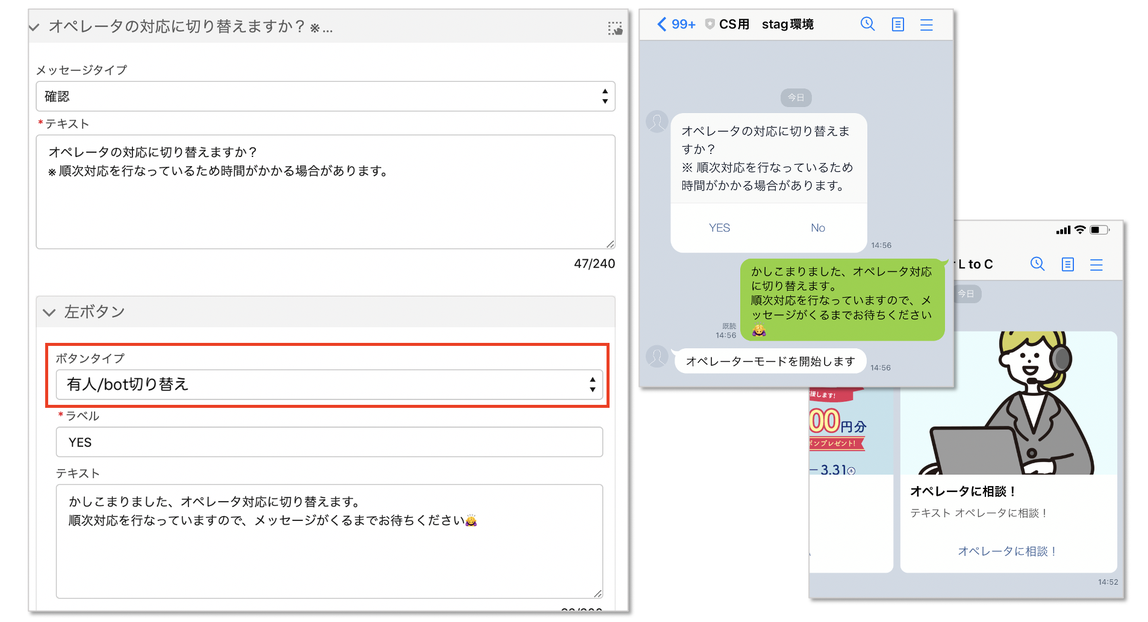Image resolution: width=1148 pixels, height=622 pixels.
Task: Click the campaign banner card showing 3.31
Action: (851, 479)
